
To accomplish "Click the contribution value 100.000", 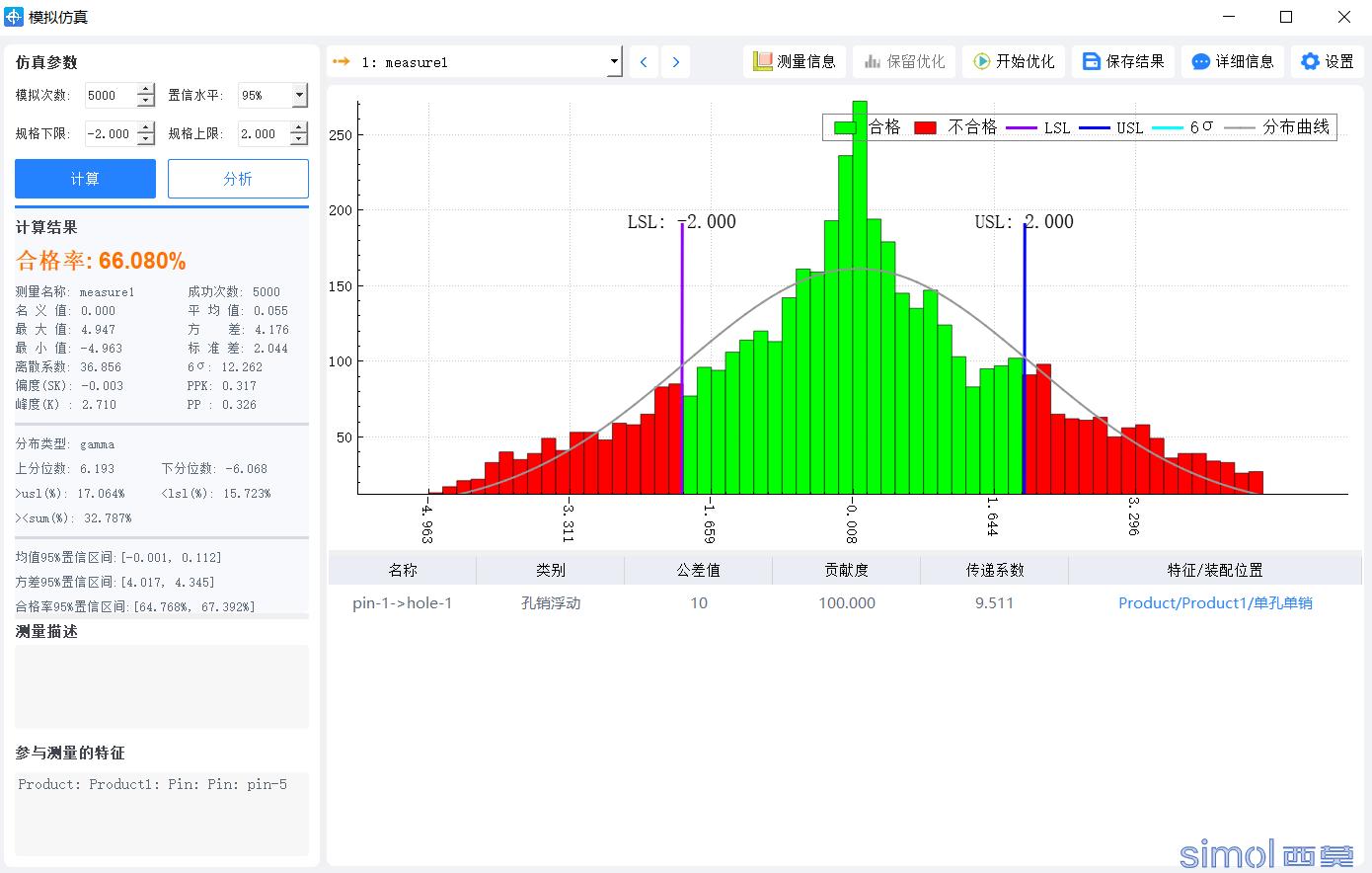I will coord(847,602).
